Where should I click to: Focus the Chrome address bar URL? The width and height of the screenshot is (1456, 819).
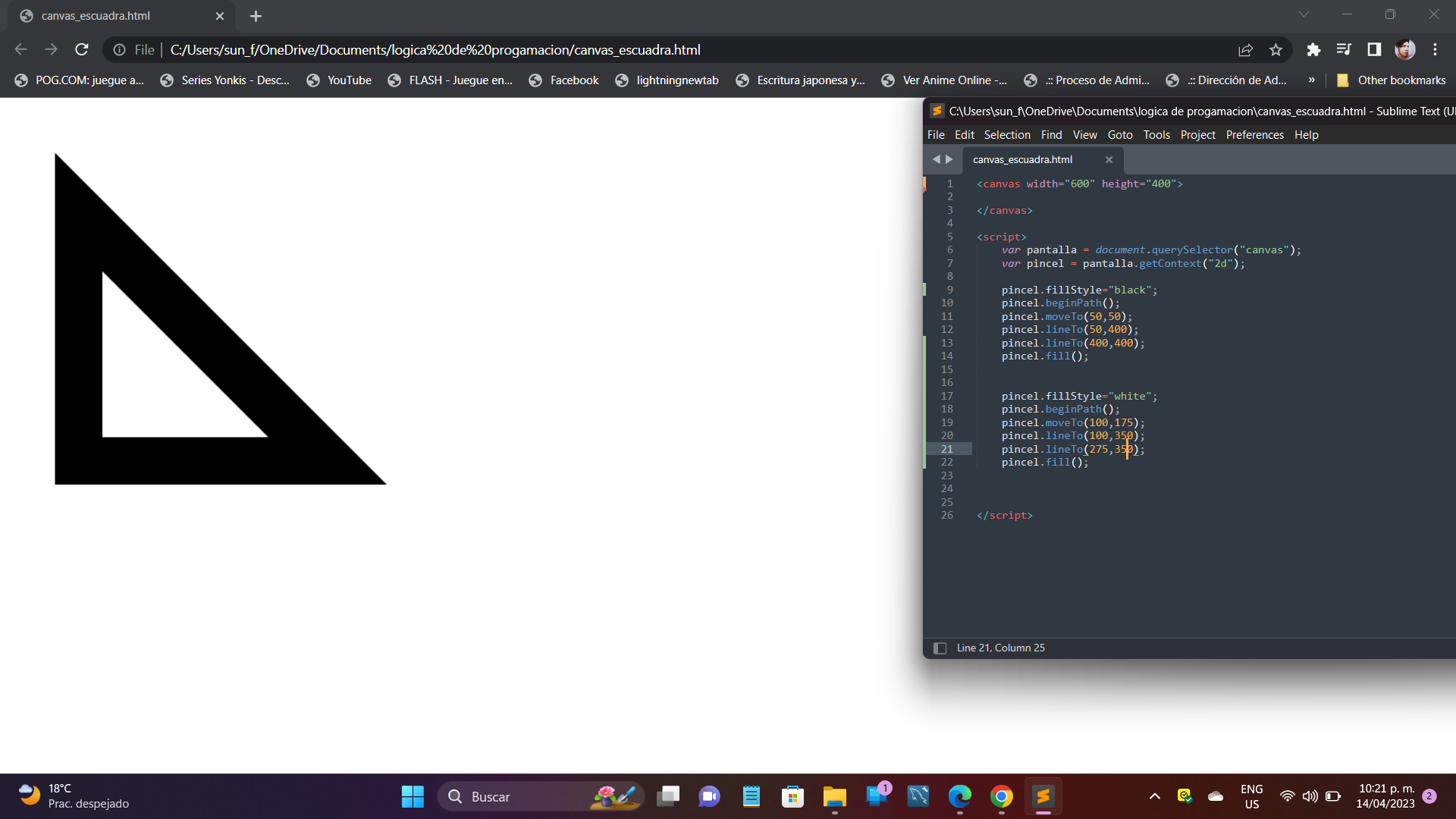(435, 50)
